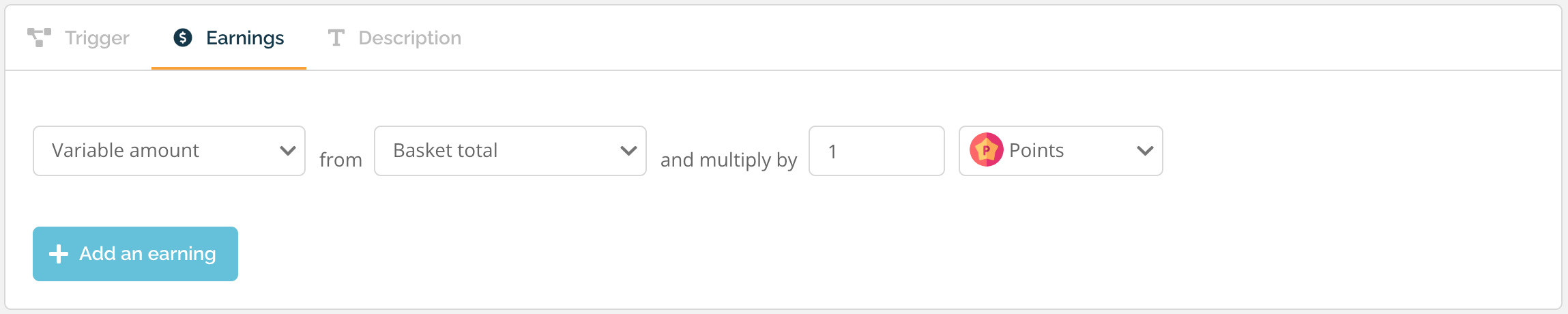Click the 'Points' text in reward selector
Viewport: 1568px width, 314px height.
click(1036, 150)
